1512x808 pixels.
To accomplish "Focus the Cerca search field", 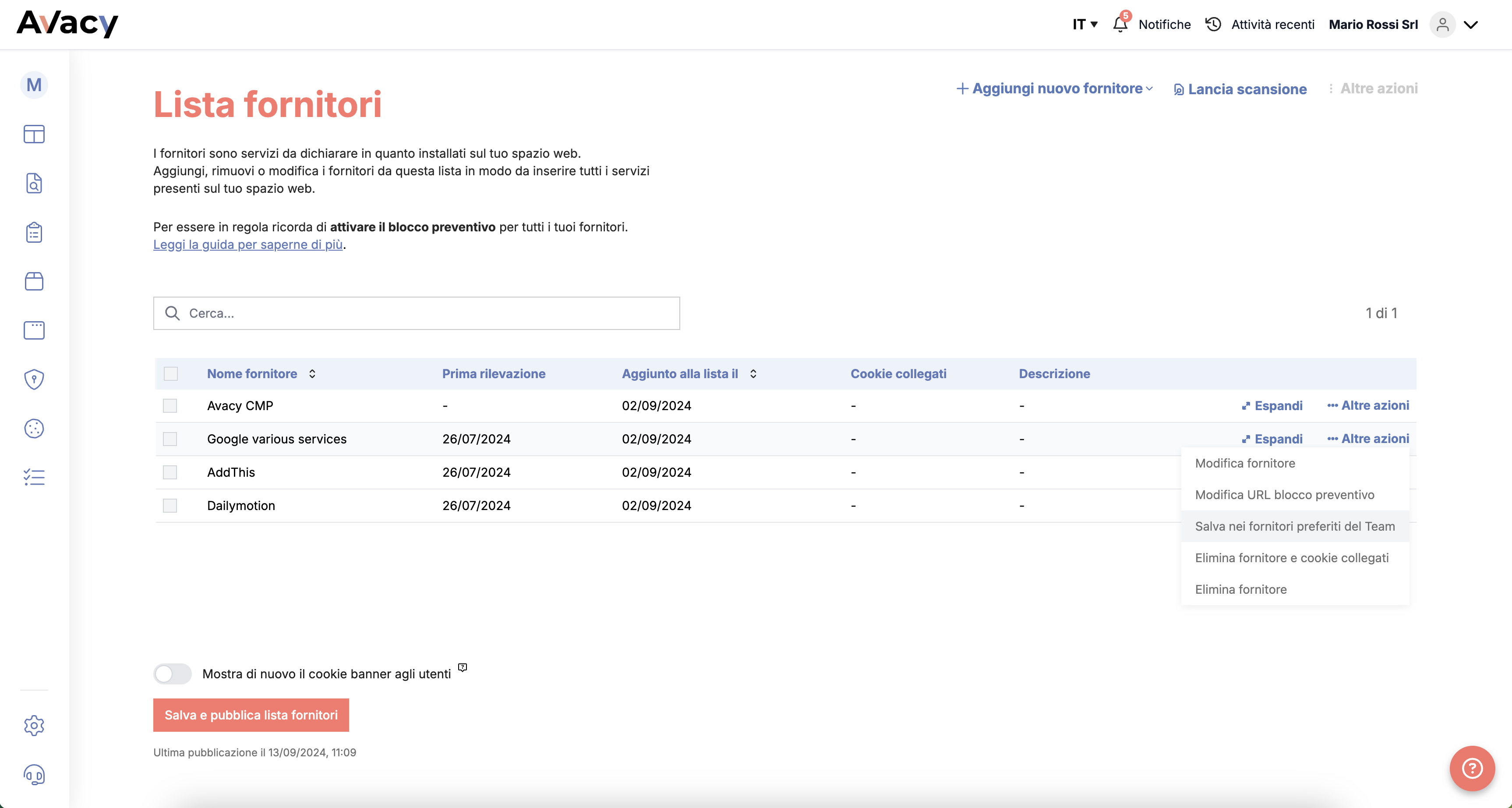I will click(x=417, y=313).
